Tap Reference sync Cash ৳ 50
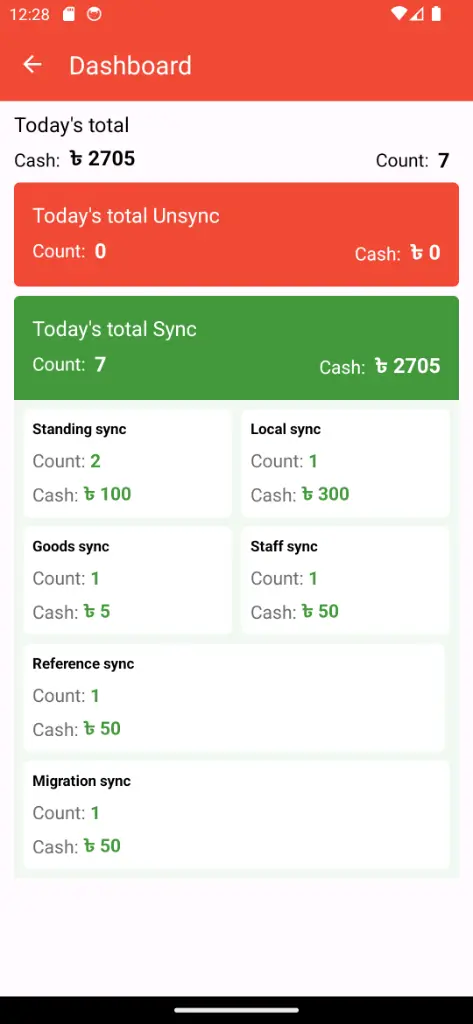Image resolution: width=473 pixels, height=1024 pixels. tap(102, 729)
